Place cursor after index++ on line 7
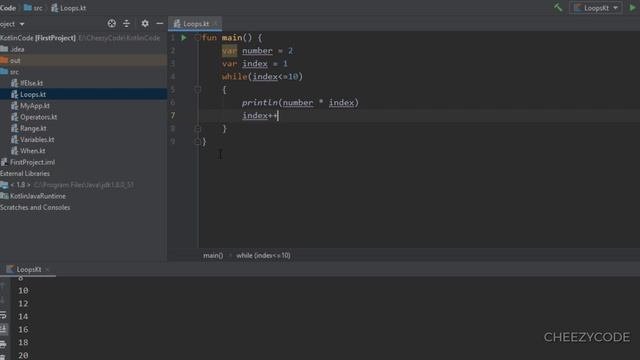The image size is (640, 360). click(x=278, y=116)
